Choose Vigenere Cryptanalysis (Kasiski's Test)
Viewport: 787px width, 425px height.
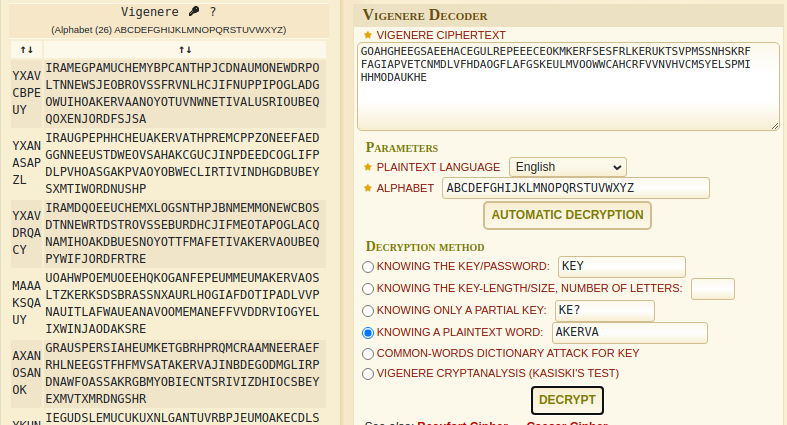[x=368, y=374]
